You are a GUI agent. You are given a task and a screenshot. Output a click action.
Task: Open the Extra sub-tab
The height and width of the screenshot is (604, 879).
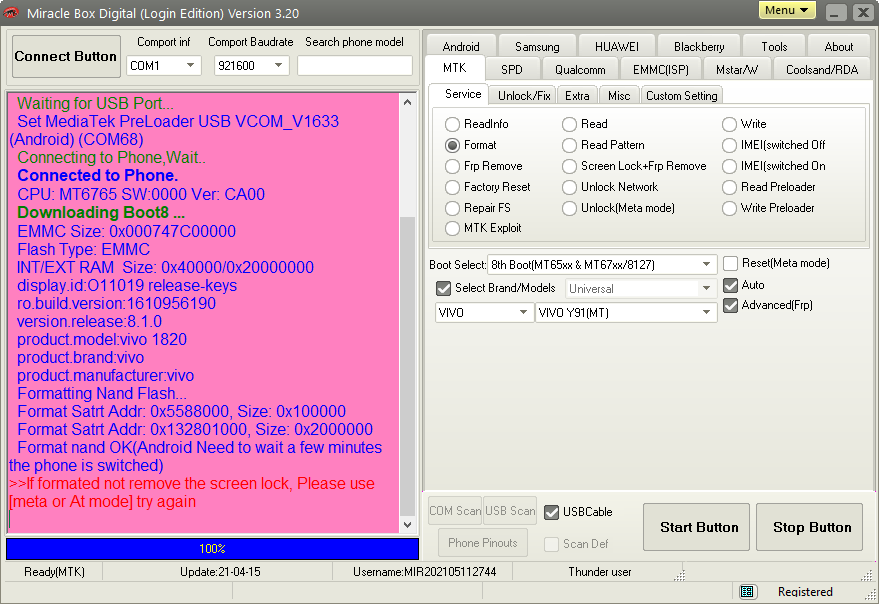(577, 96)
